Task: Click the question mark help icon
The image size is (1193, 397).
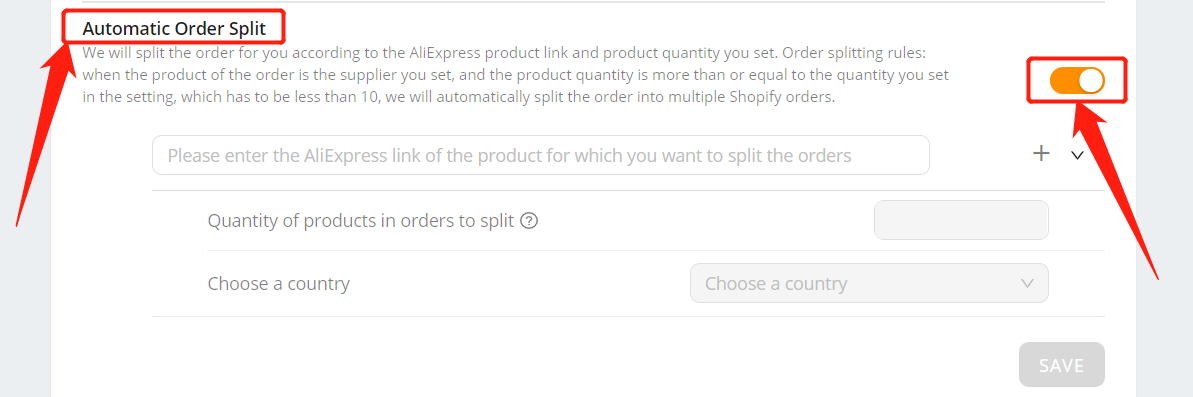Action: tap(530, 221)
